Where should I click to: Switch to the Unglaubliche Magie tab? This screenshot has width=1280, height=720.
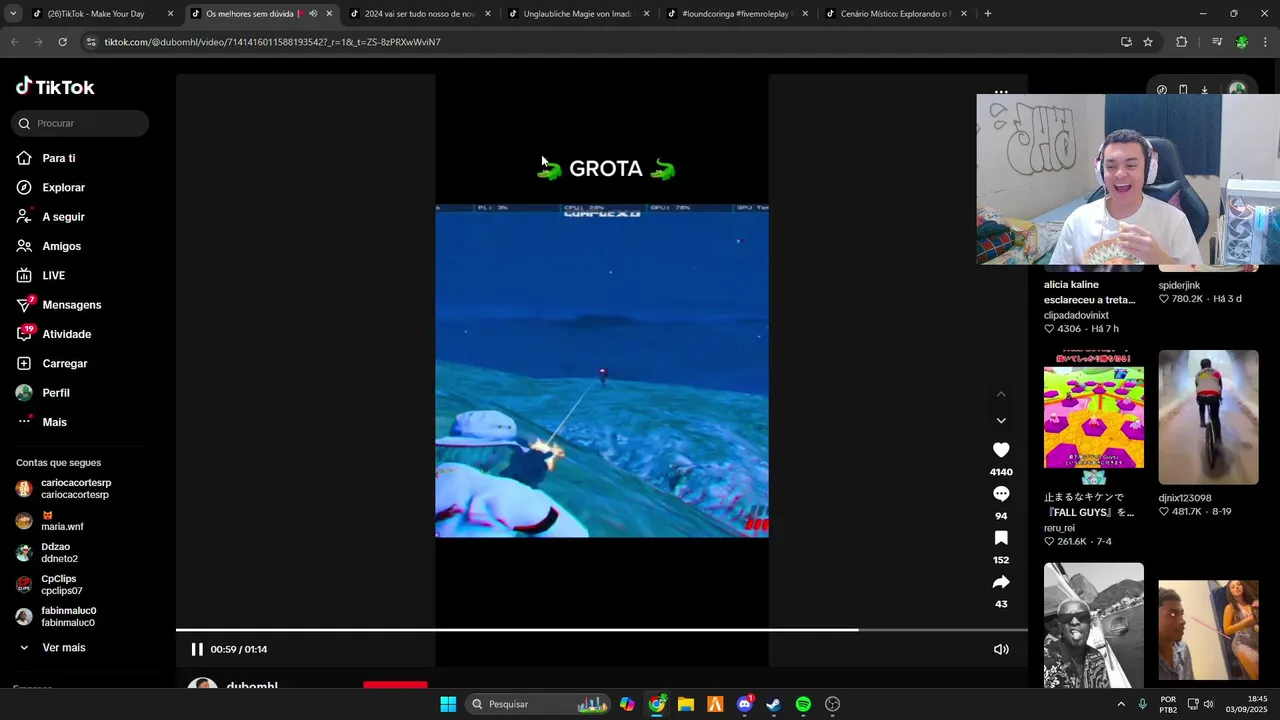[x=578, y=14]
